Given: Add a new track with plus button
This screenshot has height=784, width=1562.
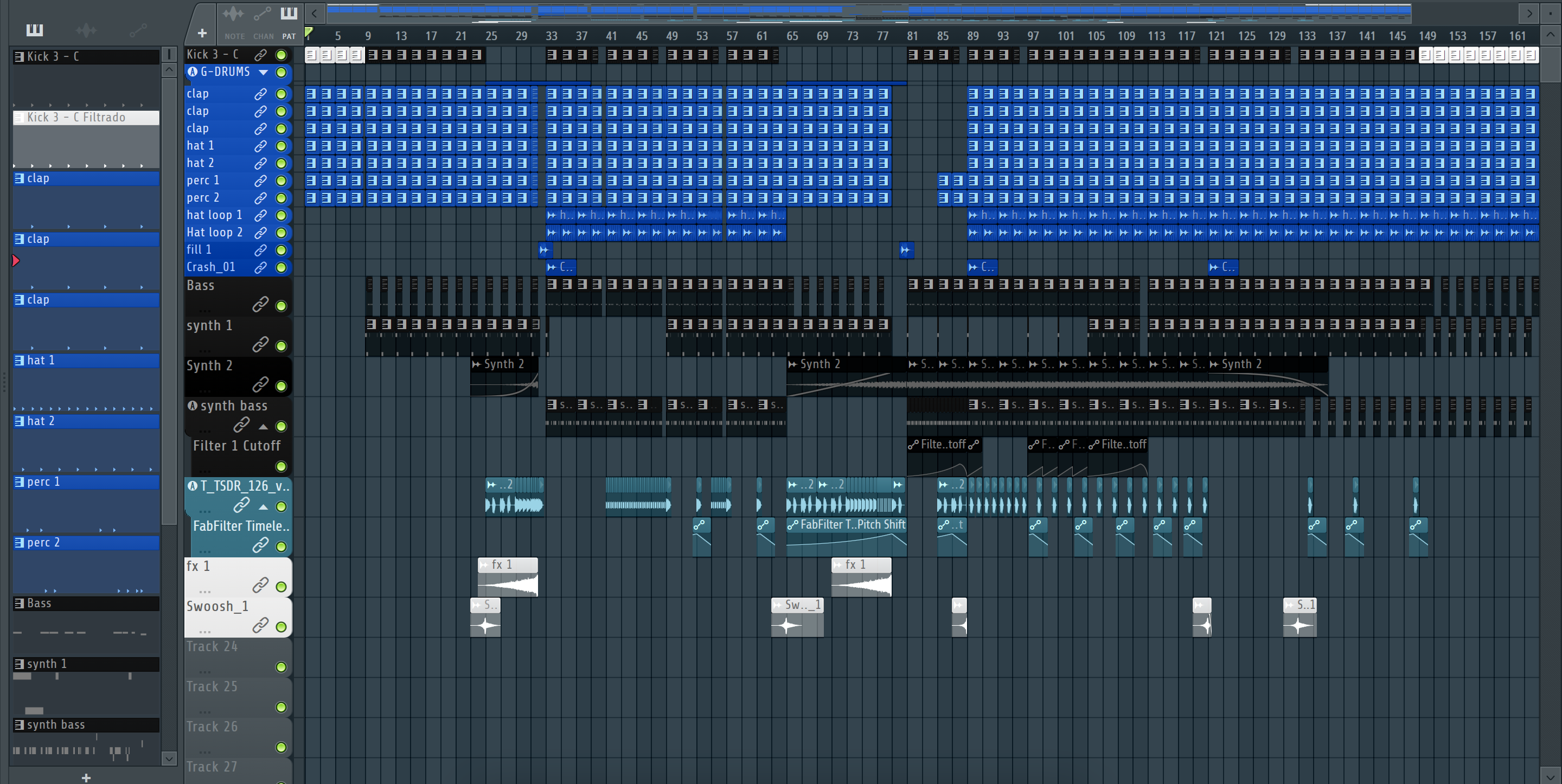Looking at the screenshot, I should [202, 33].
